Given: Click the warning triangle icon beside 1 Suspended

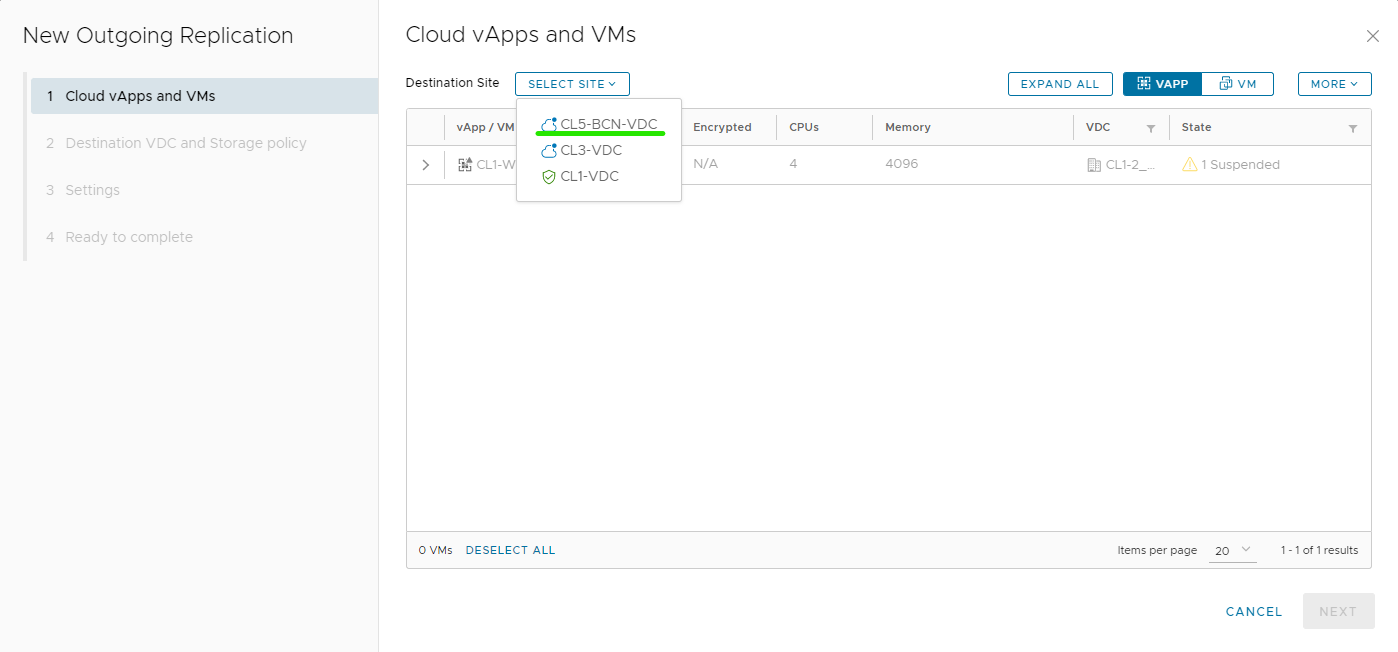Looking at the screenshot, I should pos(1190,165).
